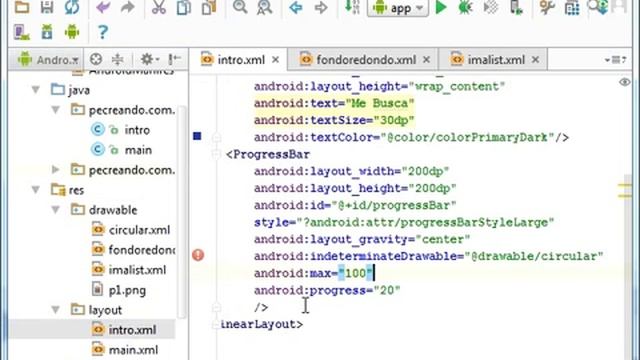
Task: Open the Project Structure icon
Action: click(x=572, y=7)
